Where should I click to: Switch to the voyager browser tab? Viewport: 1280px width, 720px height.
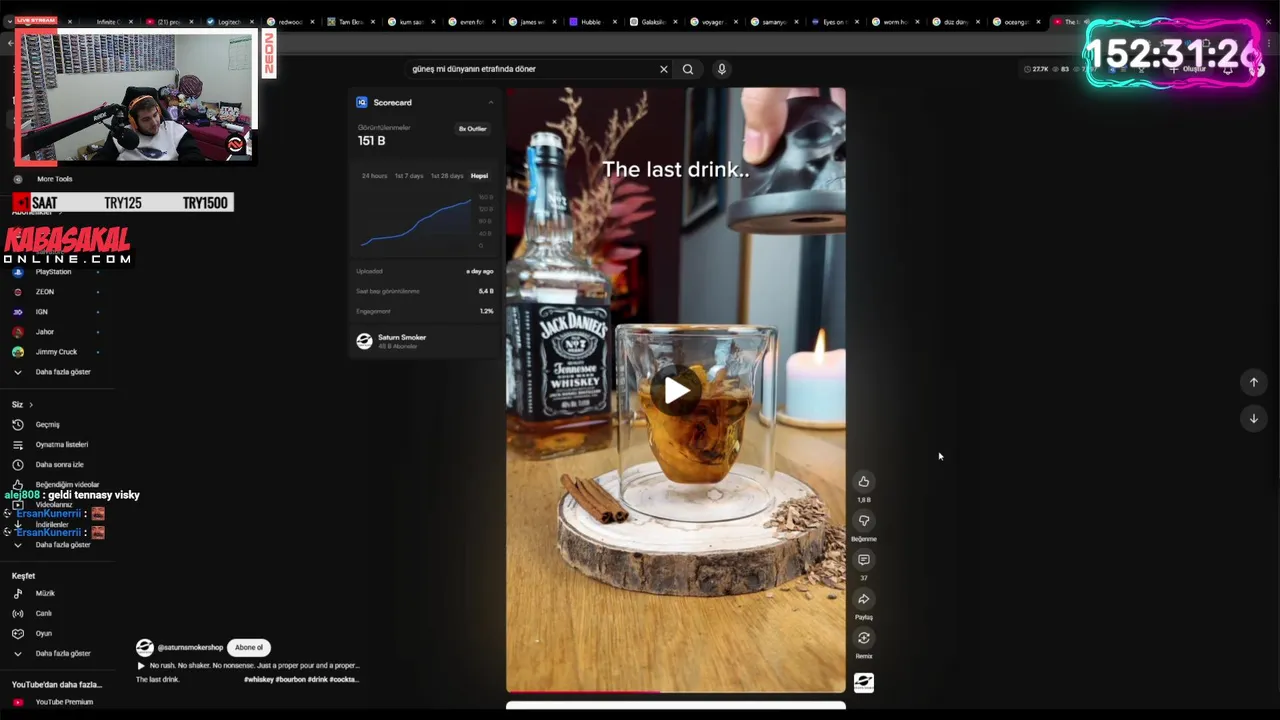(712, 21)
